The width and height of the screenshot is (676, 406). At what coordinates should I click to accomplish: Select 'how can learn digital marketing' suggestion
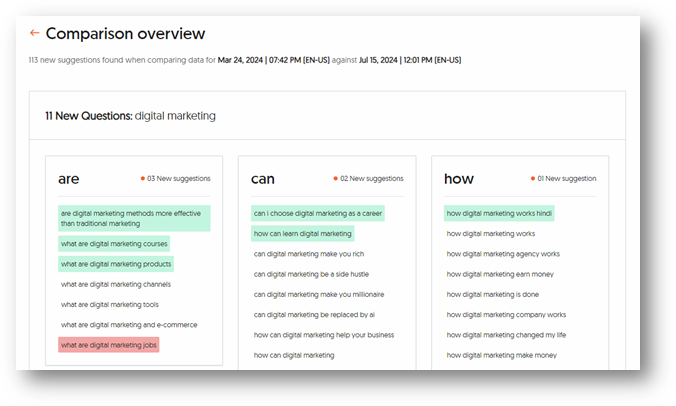click(303, 234)
